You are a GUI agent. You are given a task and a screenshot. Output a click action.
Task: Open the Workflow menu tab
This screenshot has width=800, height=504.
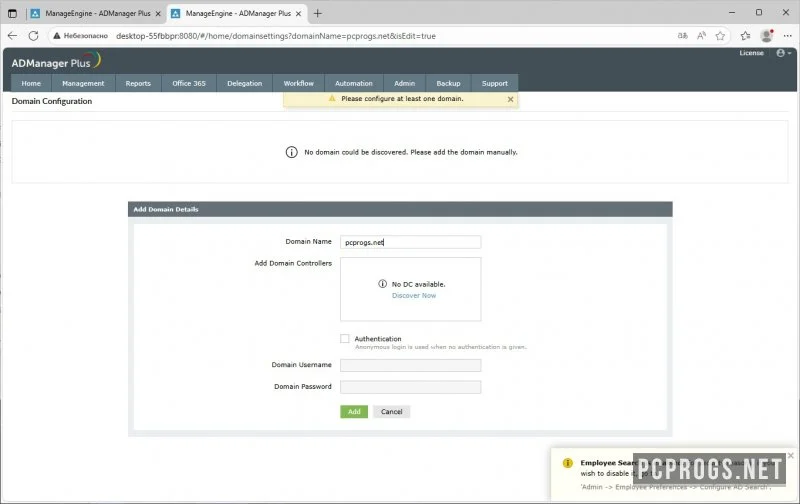tap(298, 83)
